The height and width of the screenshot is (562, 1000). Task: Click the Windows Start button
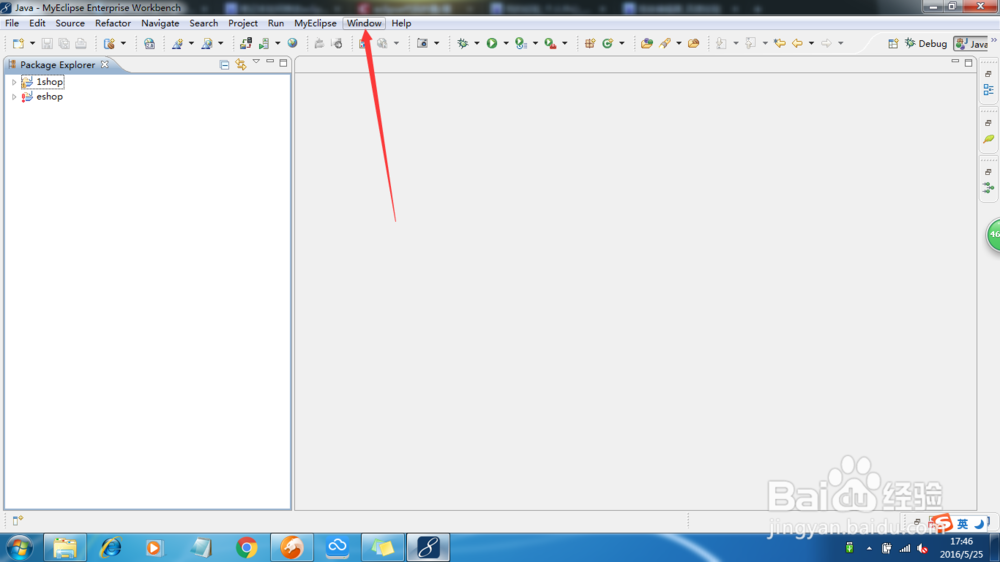20,547
